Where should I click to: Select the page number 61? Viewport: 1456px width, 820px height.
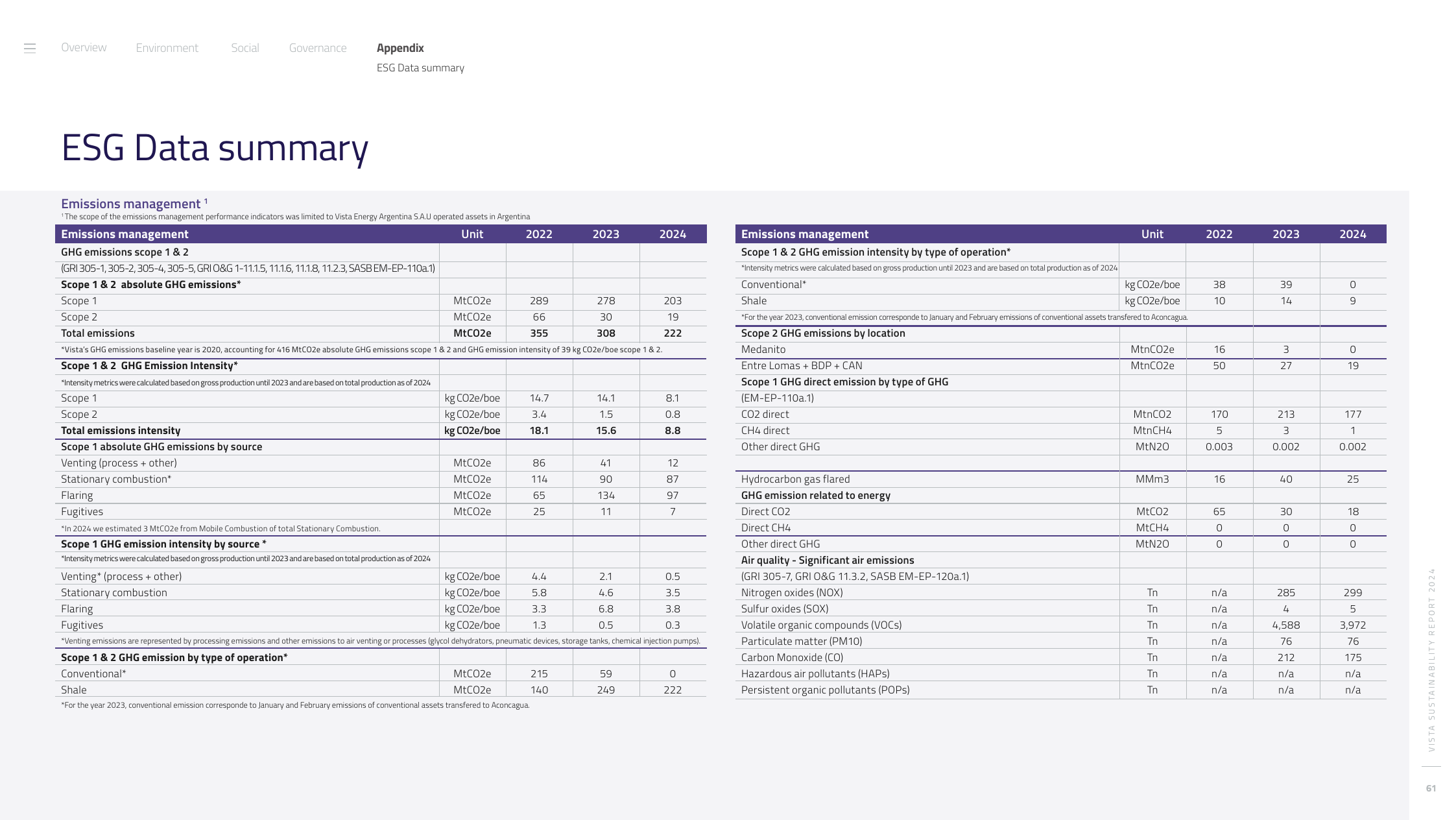coord(1431,788)
